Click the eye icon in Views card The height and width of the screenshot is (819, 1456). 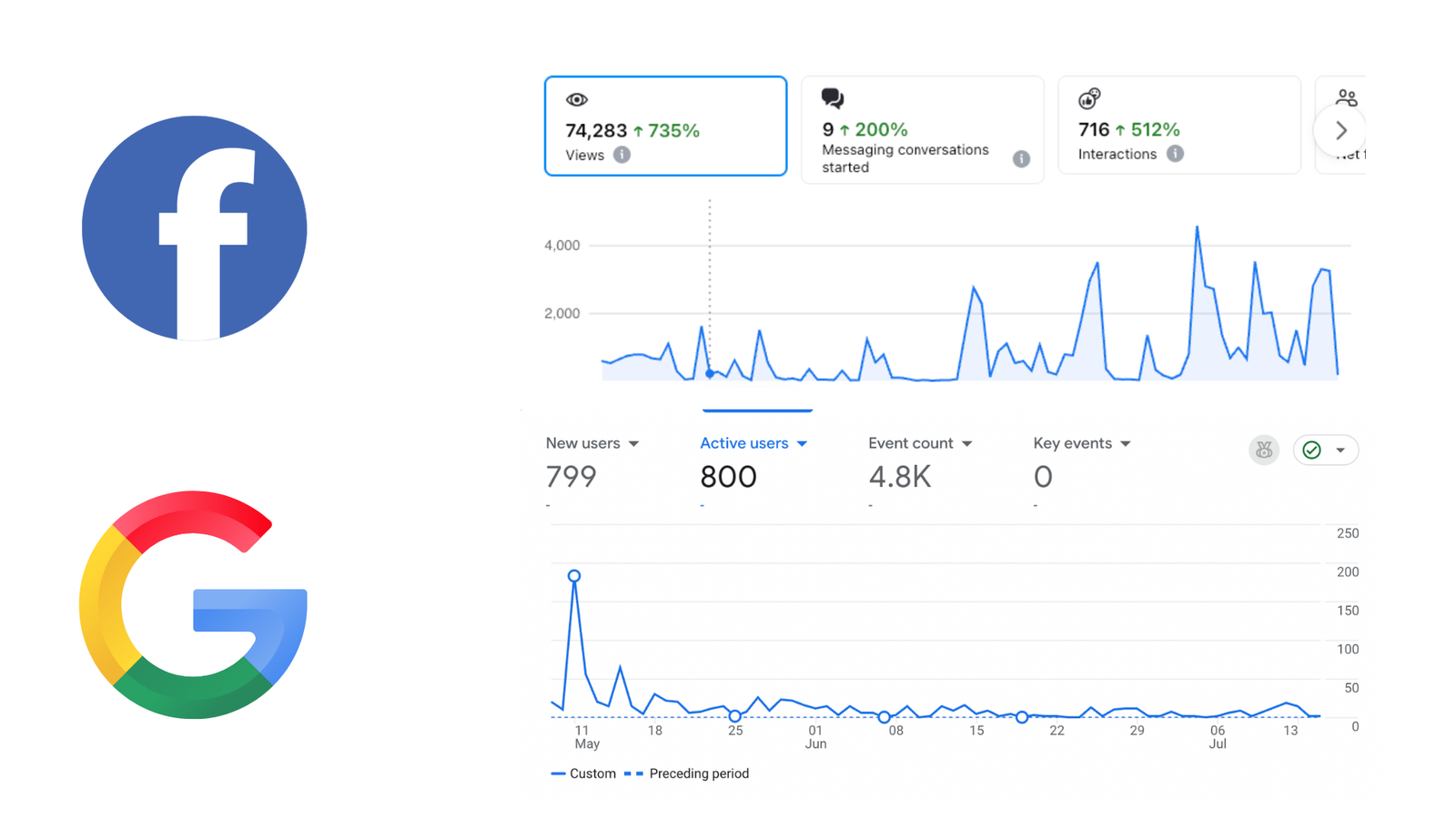577,100
